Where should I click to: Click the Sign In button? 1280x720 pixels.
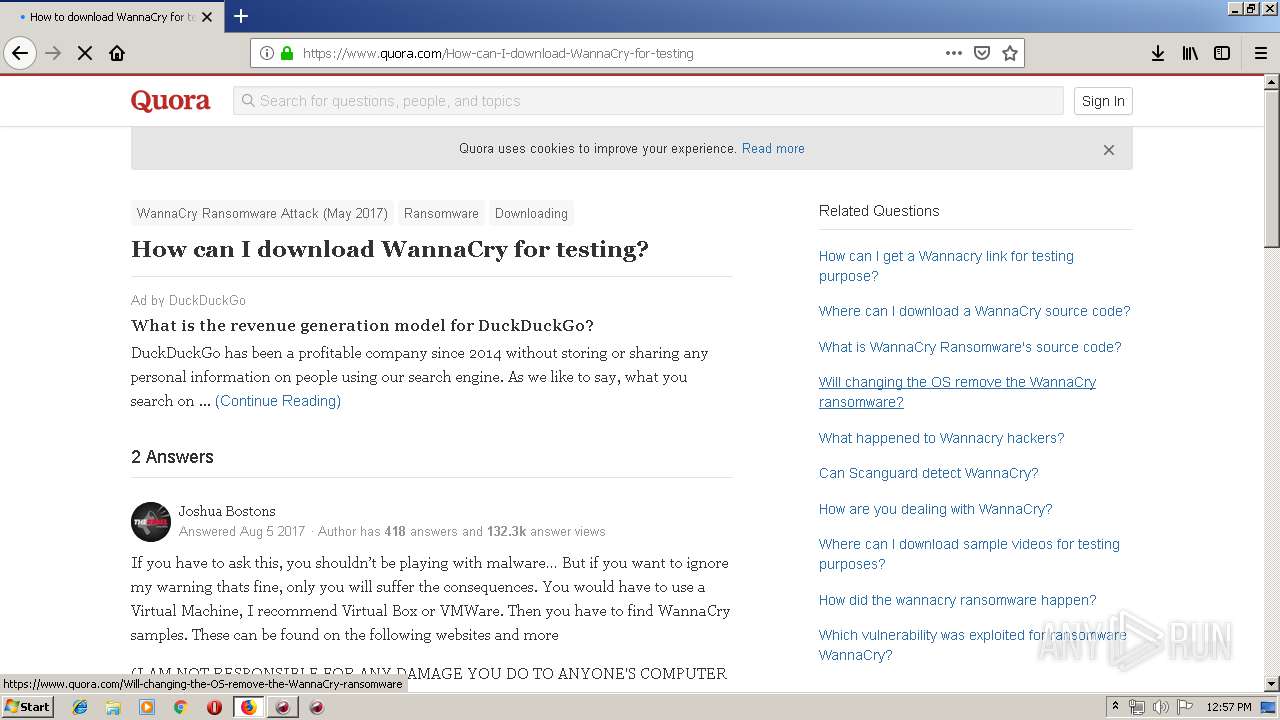[x=1103, y=101]
